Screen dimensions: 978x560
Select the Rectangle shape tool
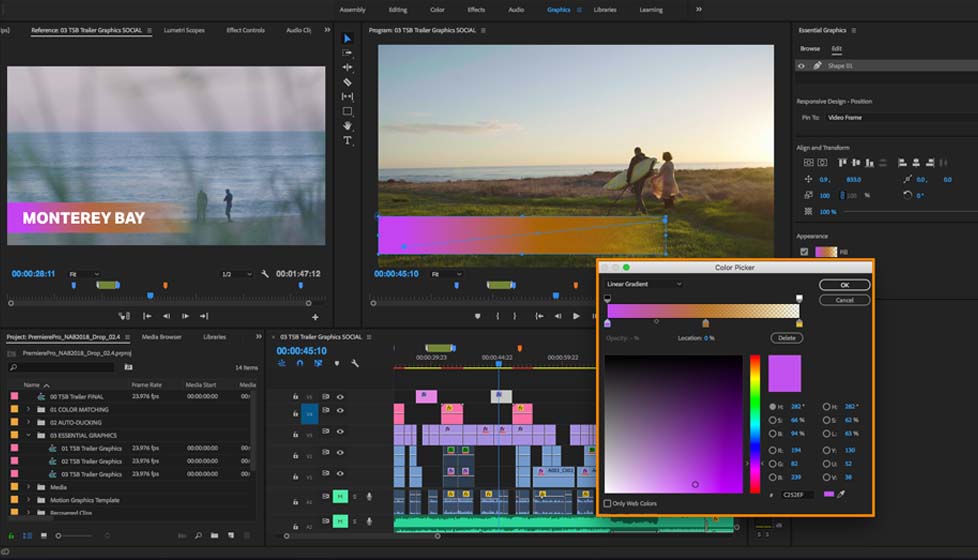pos(347,111)
